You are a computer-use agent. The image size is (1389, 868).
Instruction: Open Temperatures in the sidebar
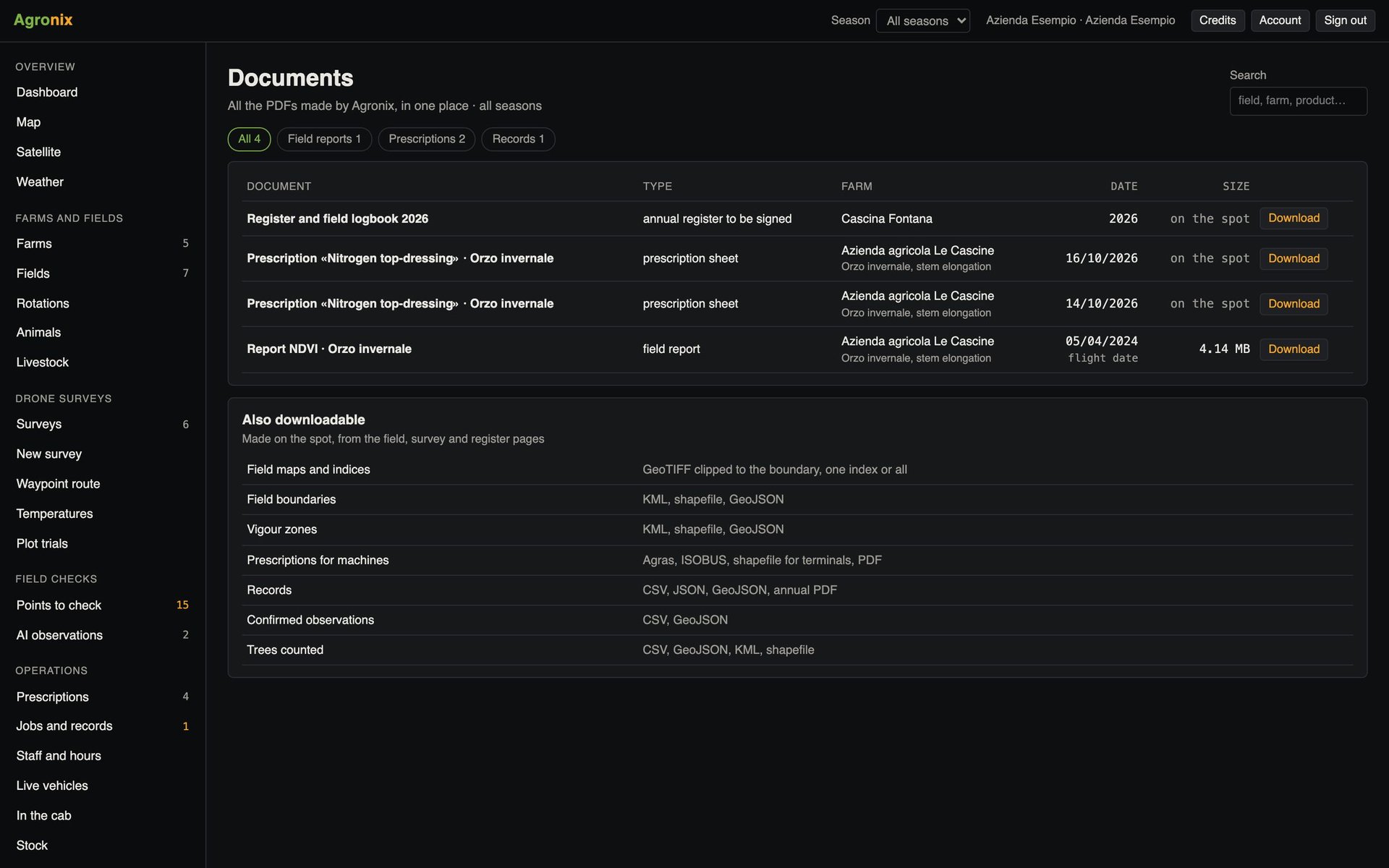click(x=103, y=514)
